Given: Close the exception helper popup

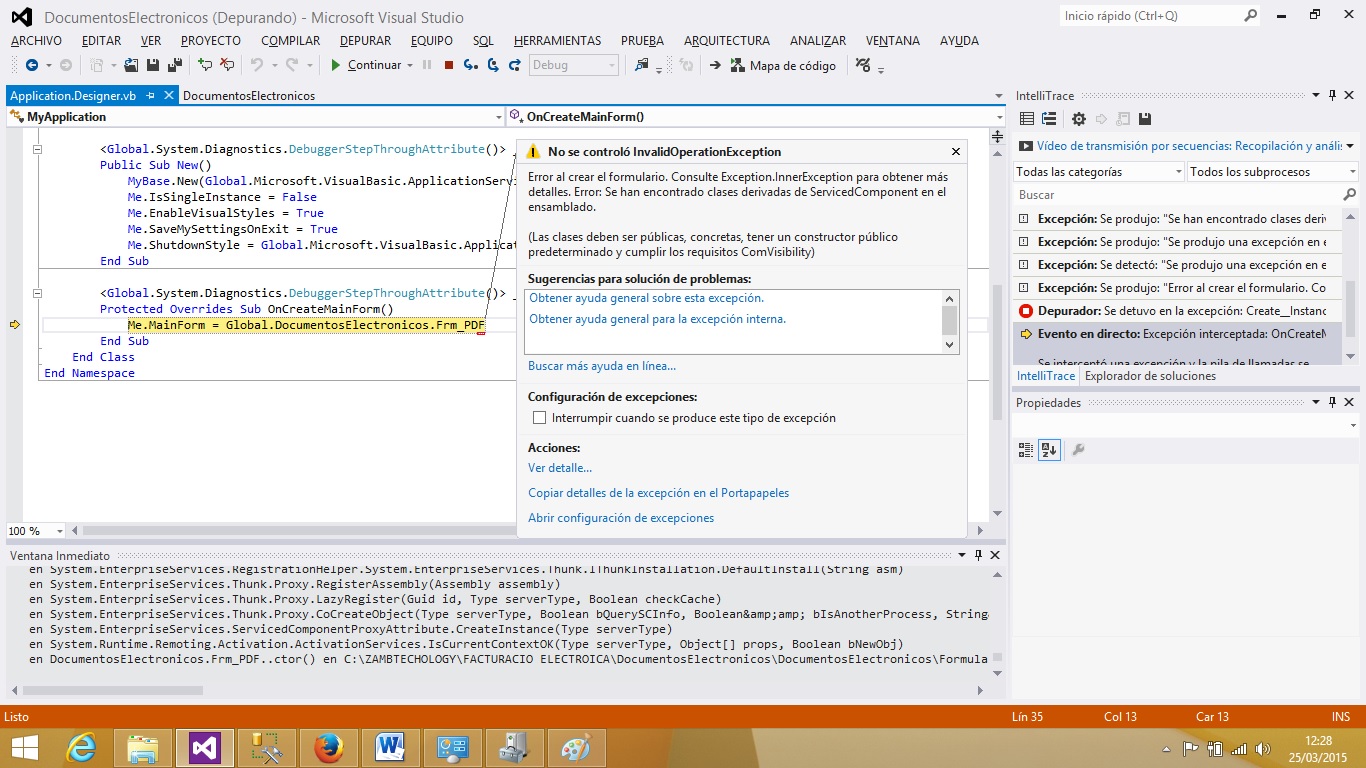Looking at the screenshot, I should [x=956, y=152].
